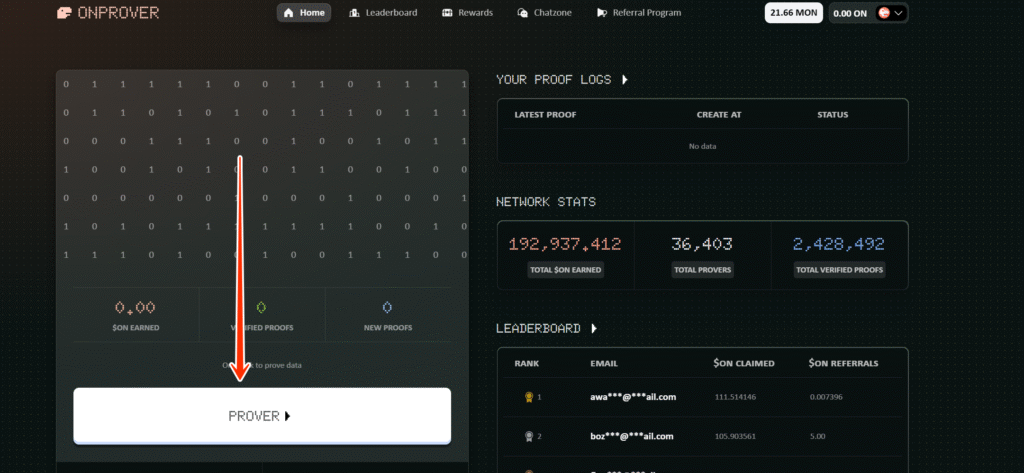Click the red account avatar icon

tap(884, 13)
